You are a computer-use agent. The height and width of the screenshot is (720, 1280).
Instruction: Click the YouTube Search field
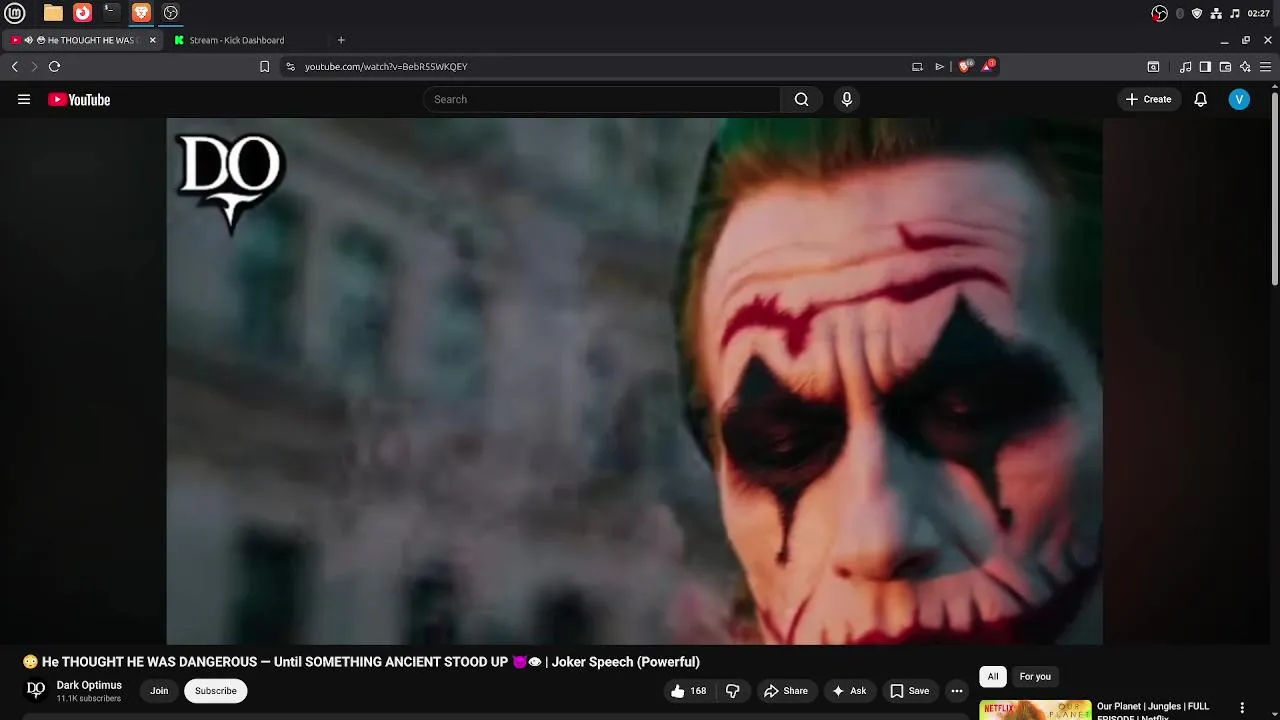[602, 99]
